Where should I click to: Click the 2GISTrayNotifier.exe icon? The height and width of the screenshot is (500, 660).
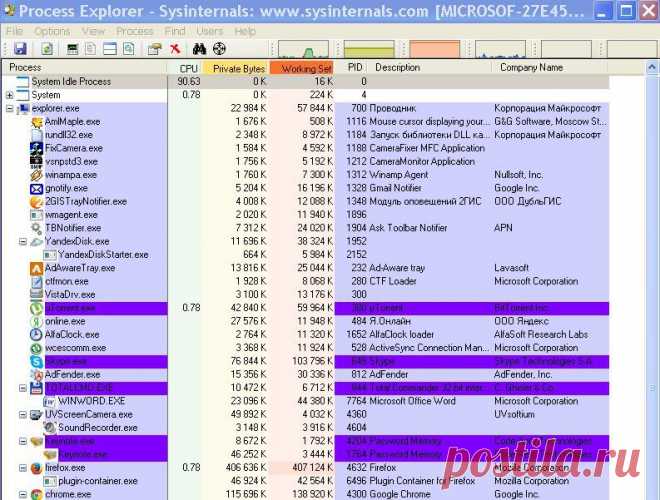coord(36,202)
